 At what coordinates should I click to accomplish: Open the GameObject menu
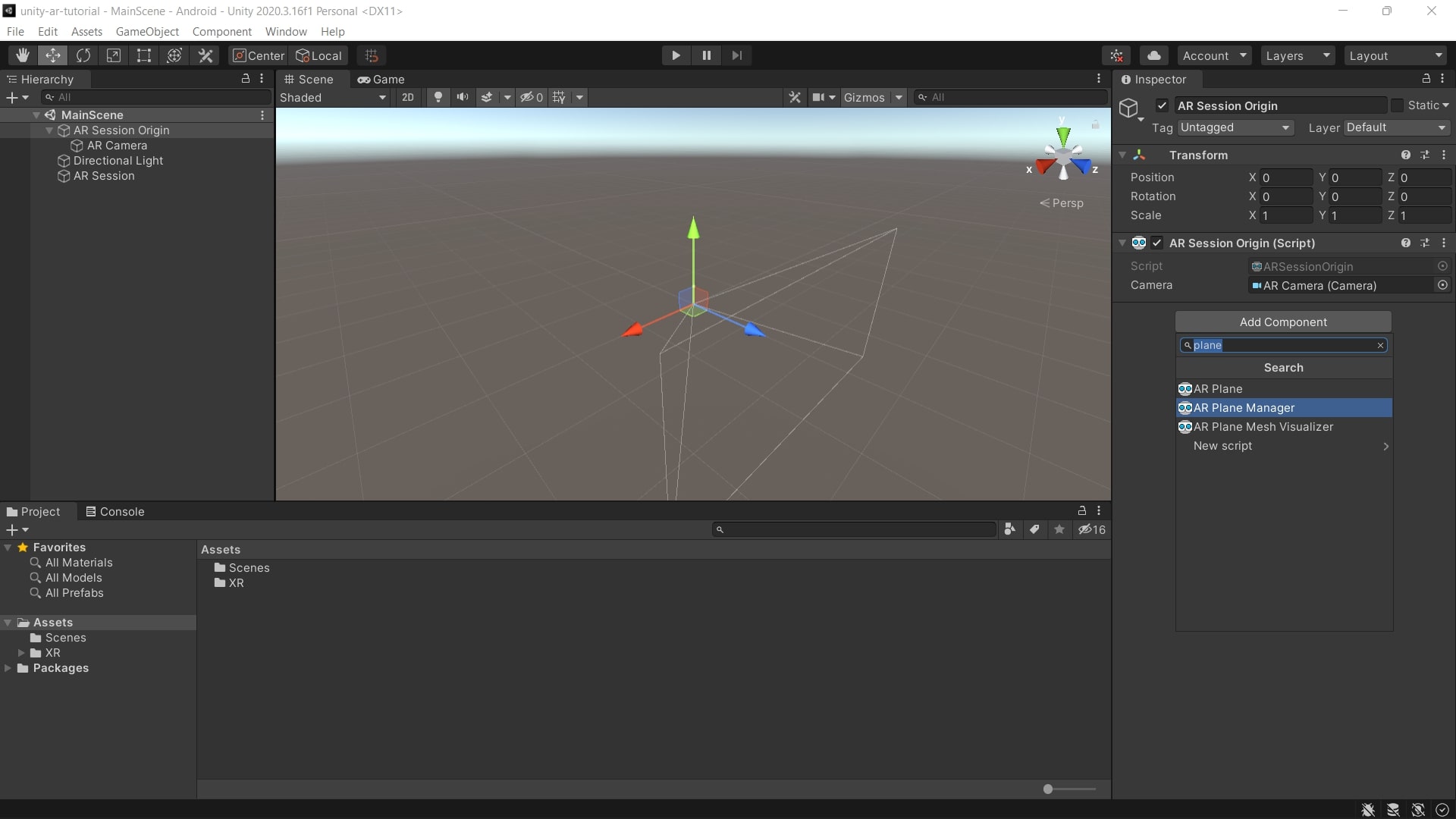point(147,31)
